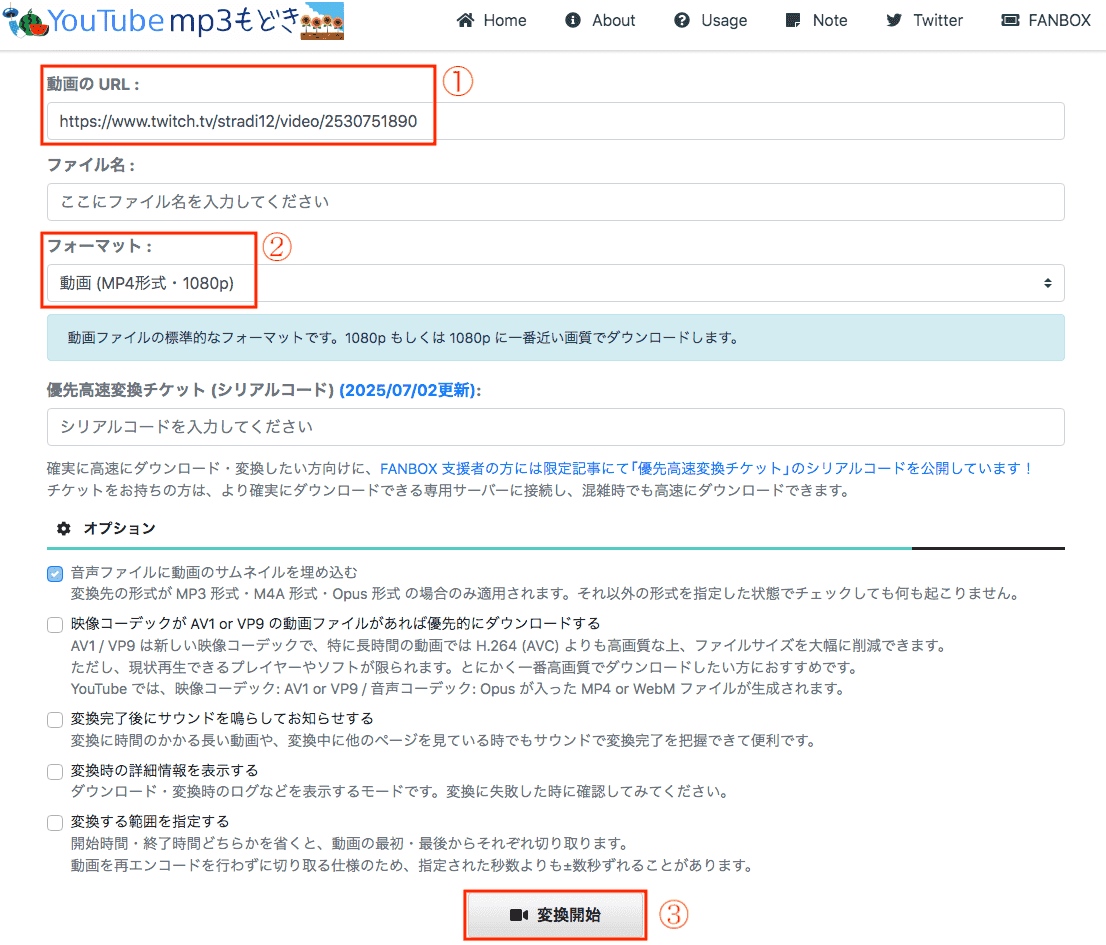Go to the About page label
1106x945 pixels.
click(x=613, y=20)
